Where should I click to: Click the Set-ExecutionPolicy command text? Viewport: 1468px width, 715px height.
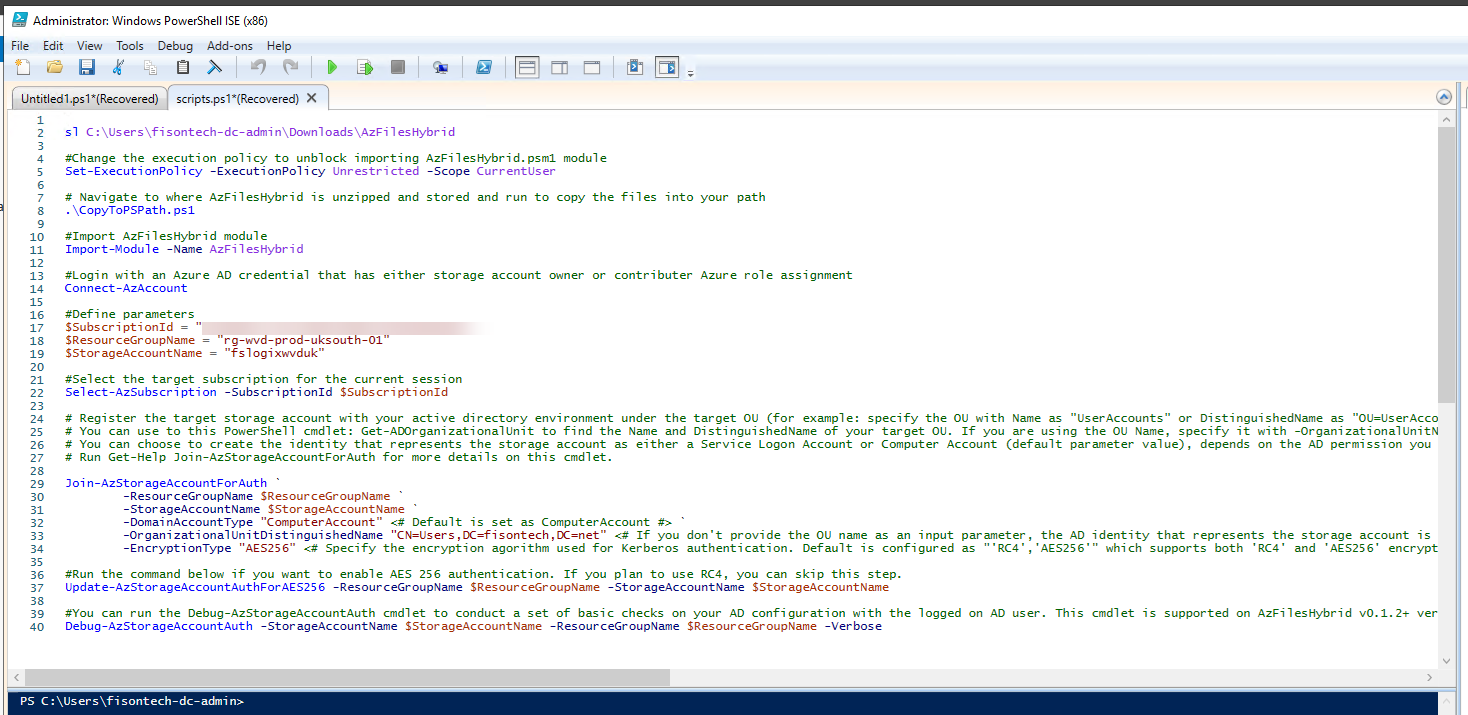[133, 171]
